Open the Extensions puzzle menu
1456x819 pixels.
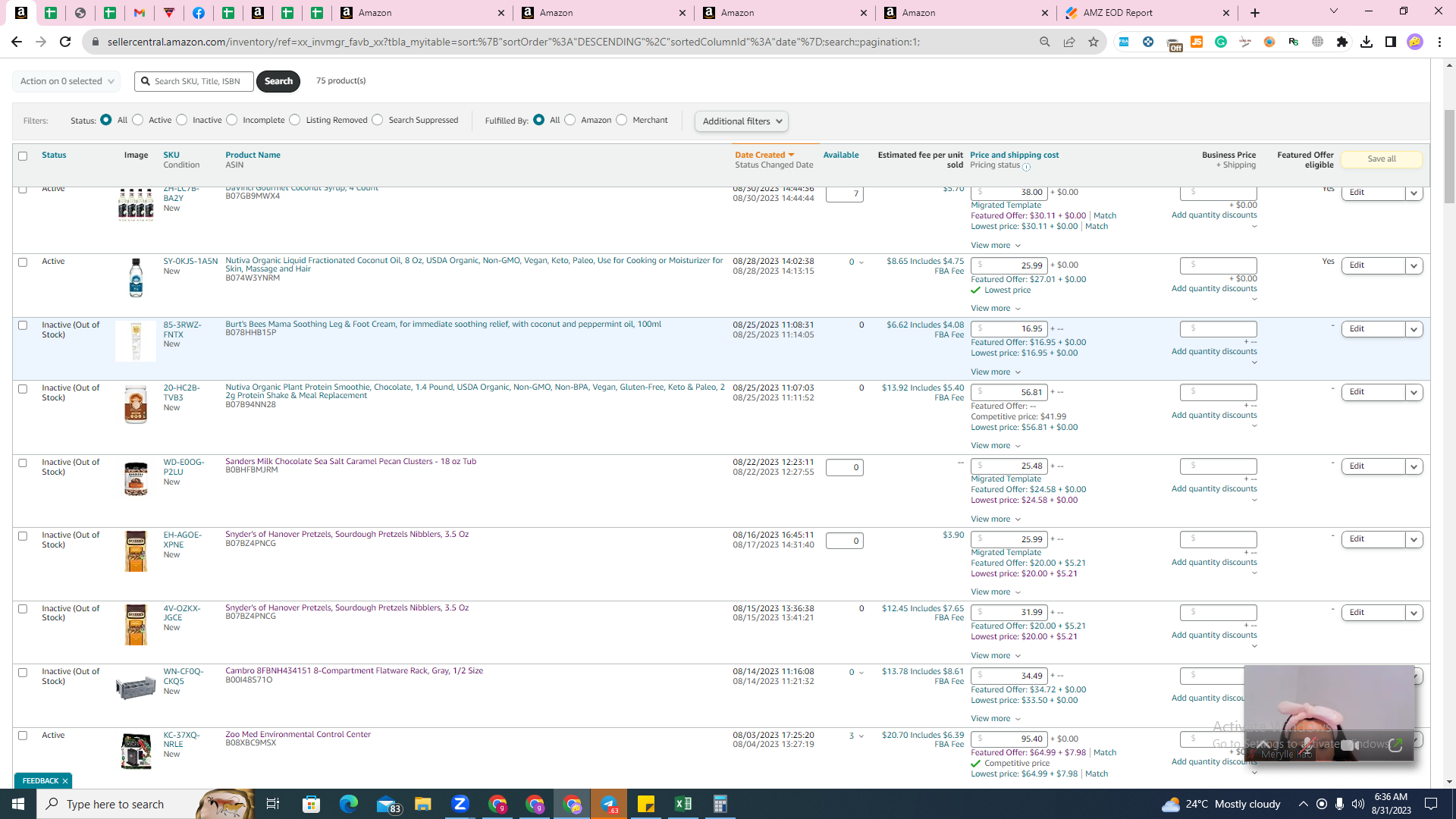(1342, 42)
